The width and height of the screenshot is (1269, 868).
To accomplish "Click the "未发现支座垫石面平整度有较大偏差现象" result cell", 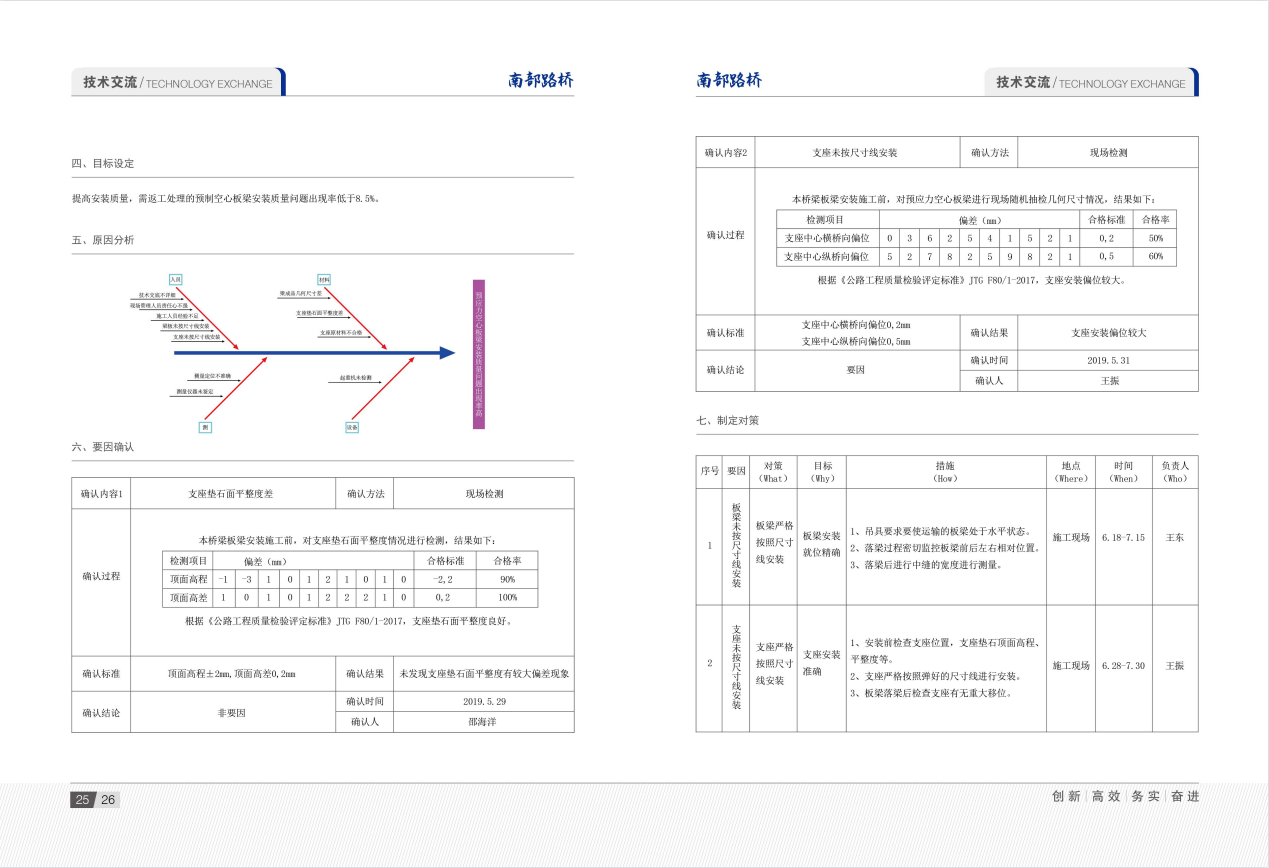I will click(484, 674).
